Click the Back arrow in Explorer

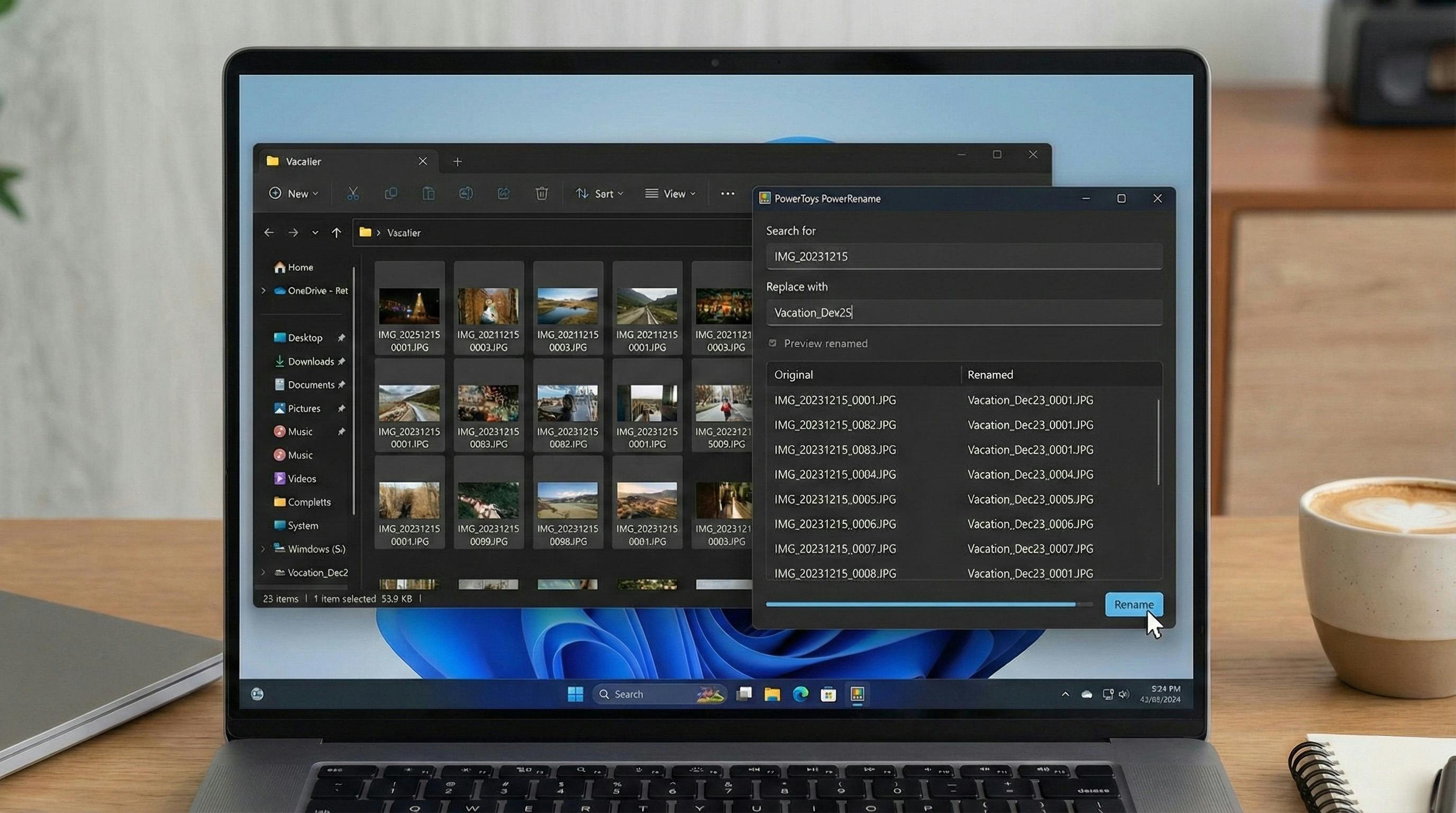point(269,232)
